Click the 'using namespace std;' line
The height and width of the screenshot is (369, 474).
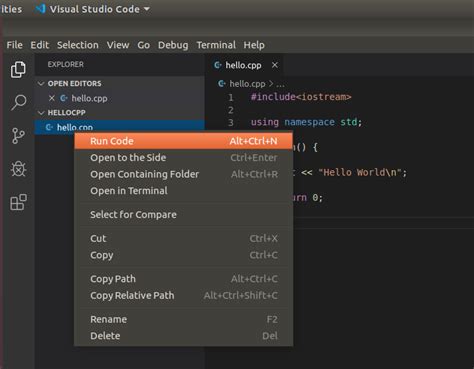coord(306,122)
